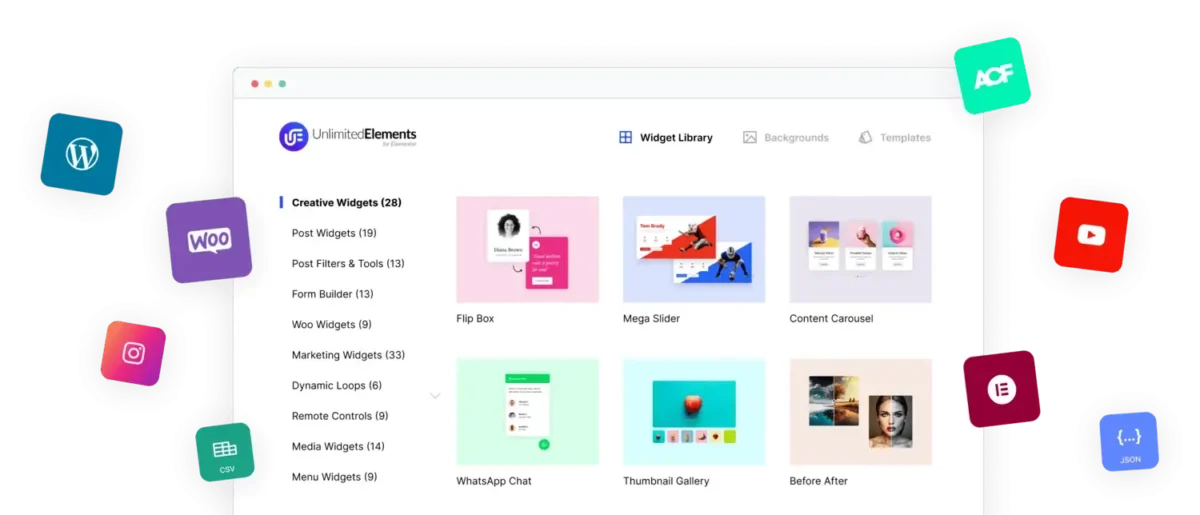Open the Mega Slider widget thumbnail

(x=694, y=249)
